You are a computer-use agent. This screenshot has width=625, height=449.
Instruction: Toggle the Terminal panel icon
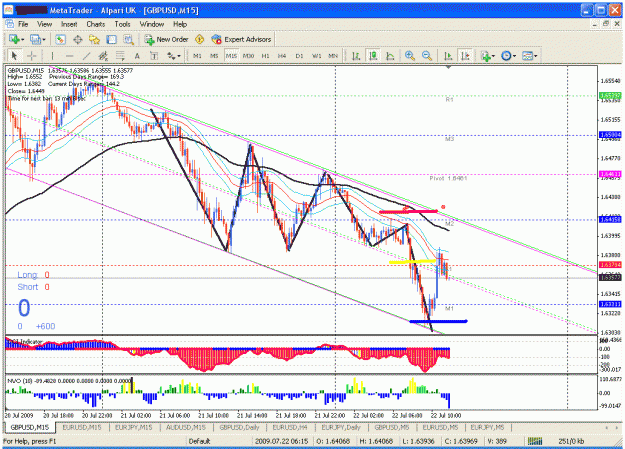[x=111, y=39]
